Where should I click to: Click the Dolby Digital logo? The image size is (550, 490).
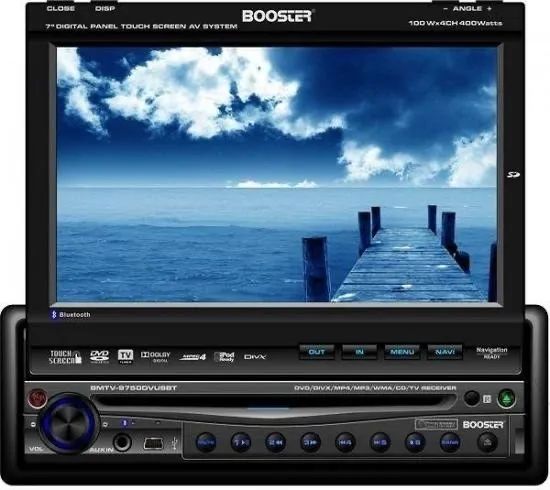pos(155,357)
